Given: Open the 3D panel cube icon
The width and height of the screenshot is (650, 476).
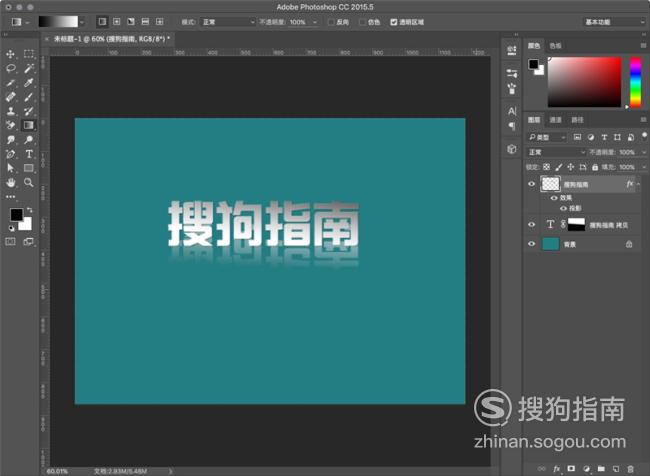Looking at the screenshot, I should [x=512, y=149].
